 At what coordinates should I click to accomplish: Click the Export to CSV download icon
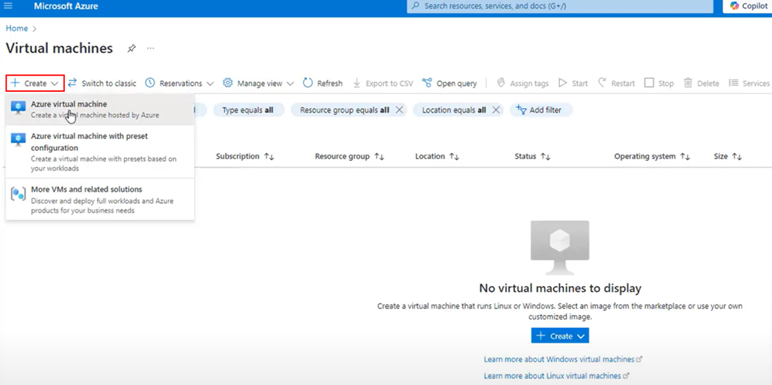(357, 83)
